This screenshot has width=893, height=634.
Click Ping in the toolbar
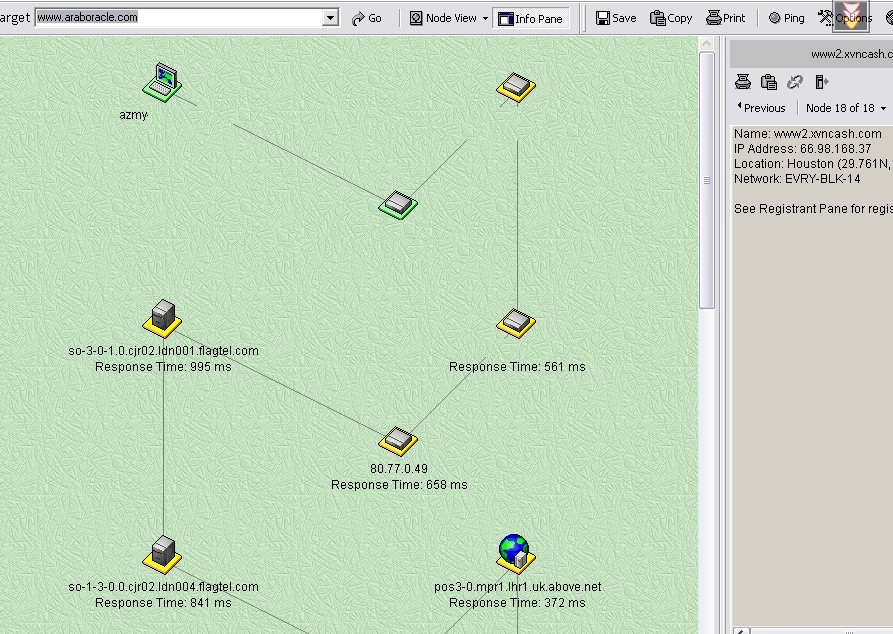(x=786, y=18)
